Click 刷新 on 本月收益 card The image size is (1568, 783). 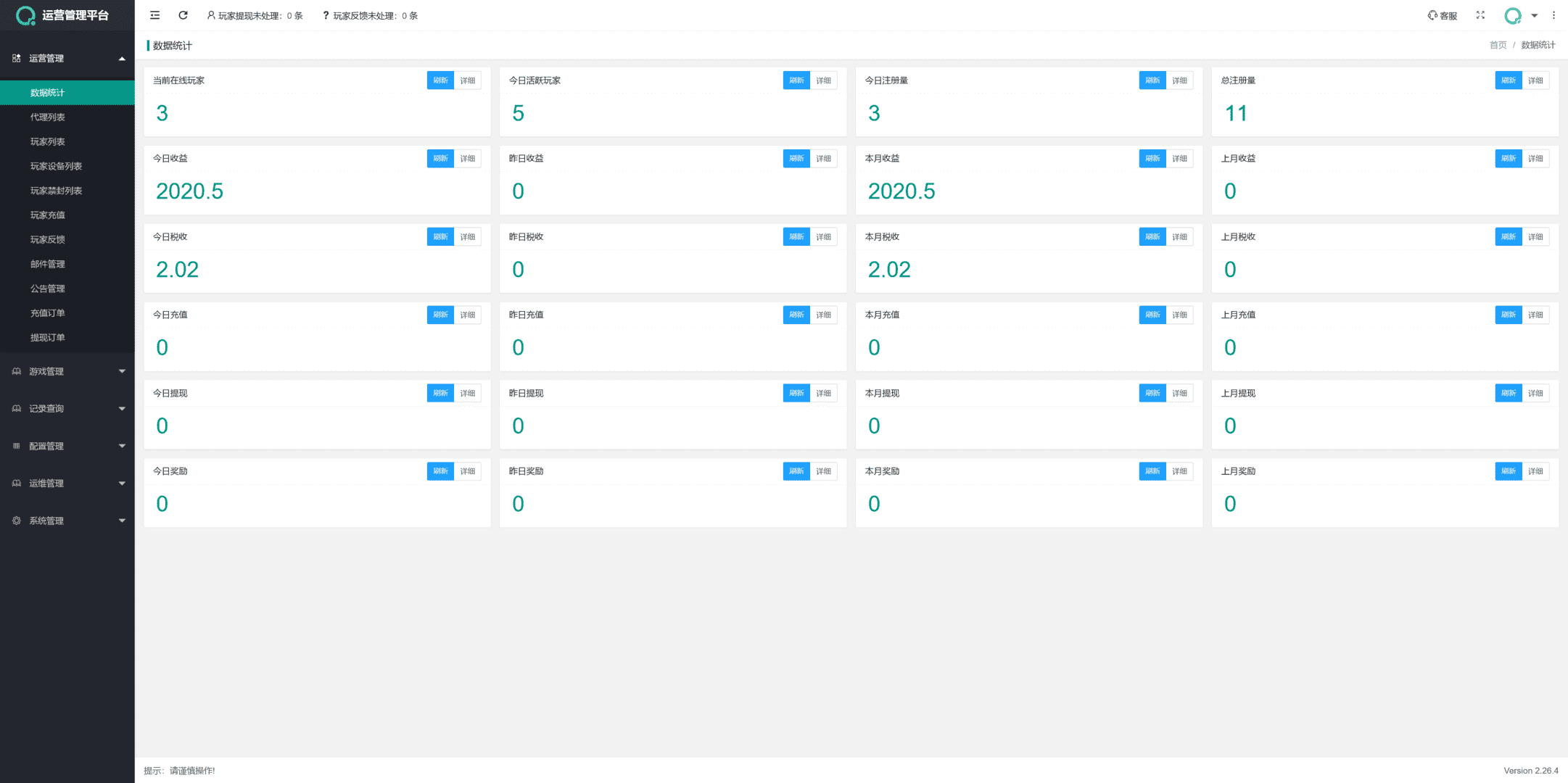point(1152,158)
